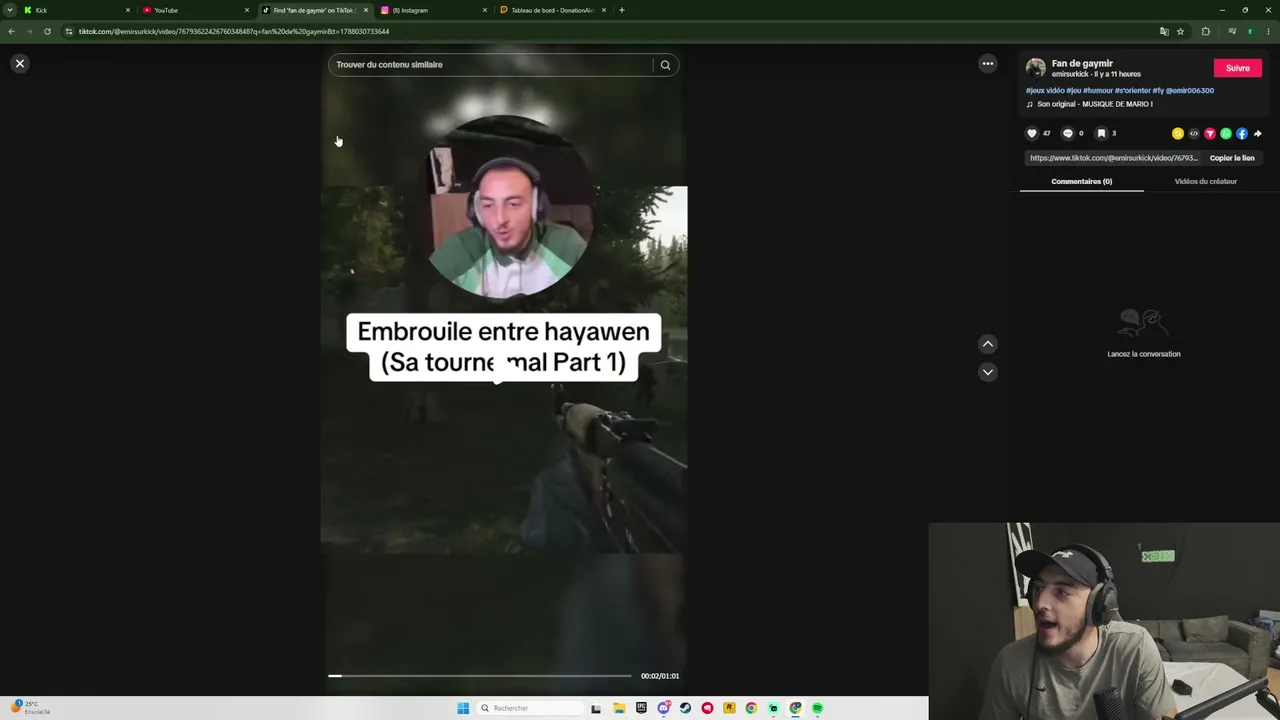Open the #fy hashtag link

coord(1158,90)
